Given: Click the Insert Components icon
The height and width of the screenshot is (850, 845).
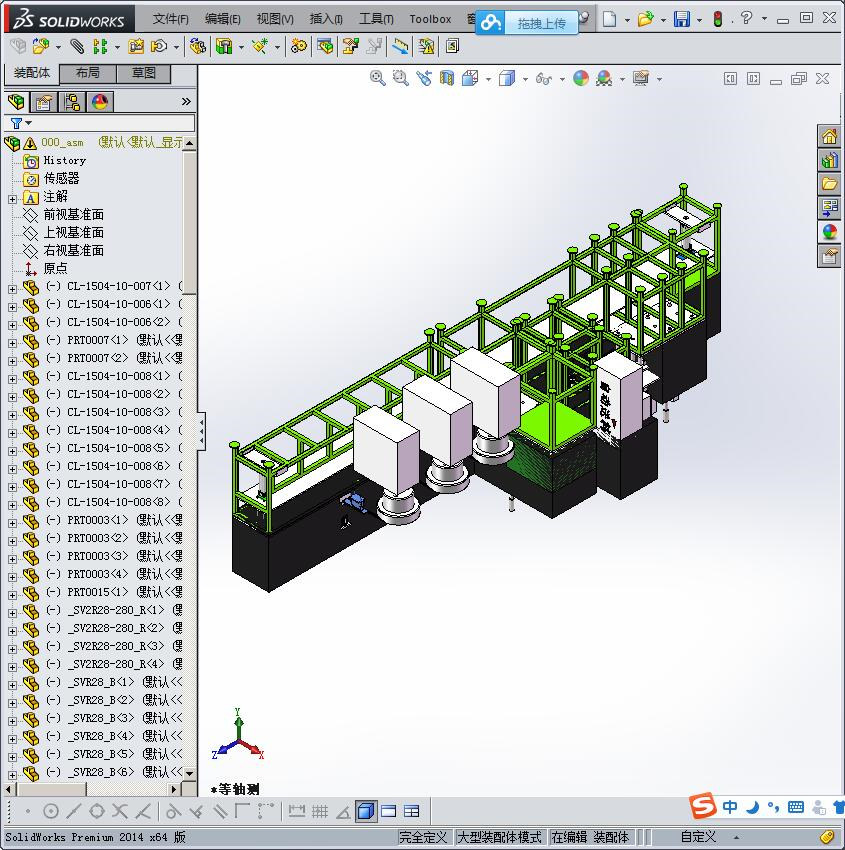Looking at the screenshot, I should point(40,47).
